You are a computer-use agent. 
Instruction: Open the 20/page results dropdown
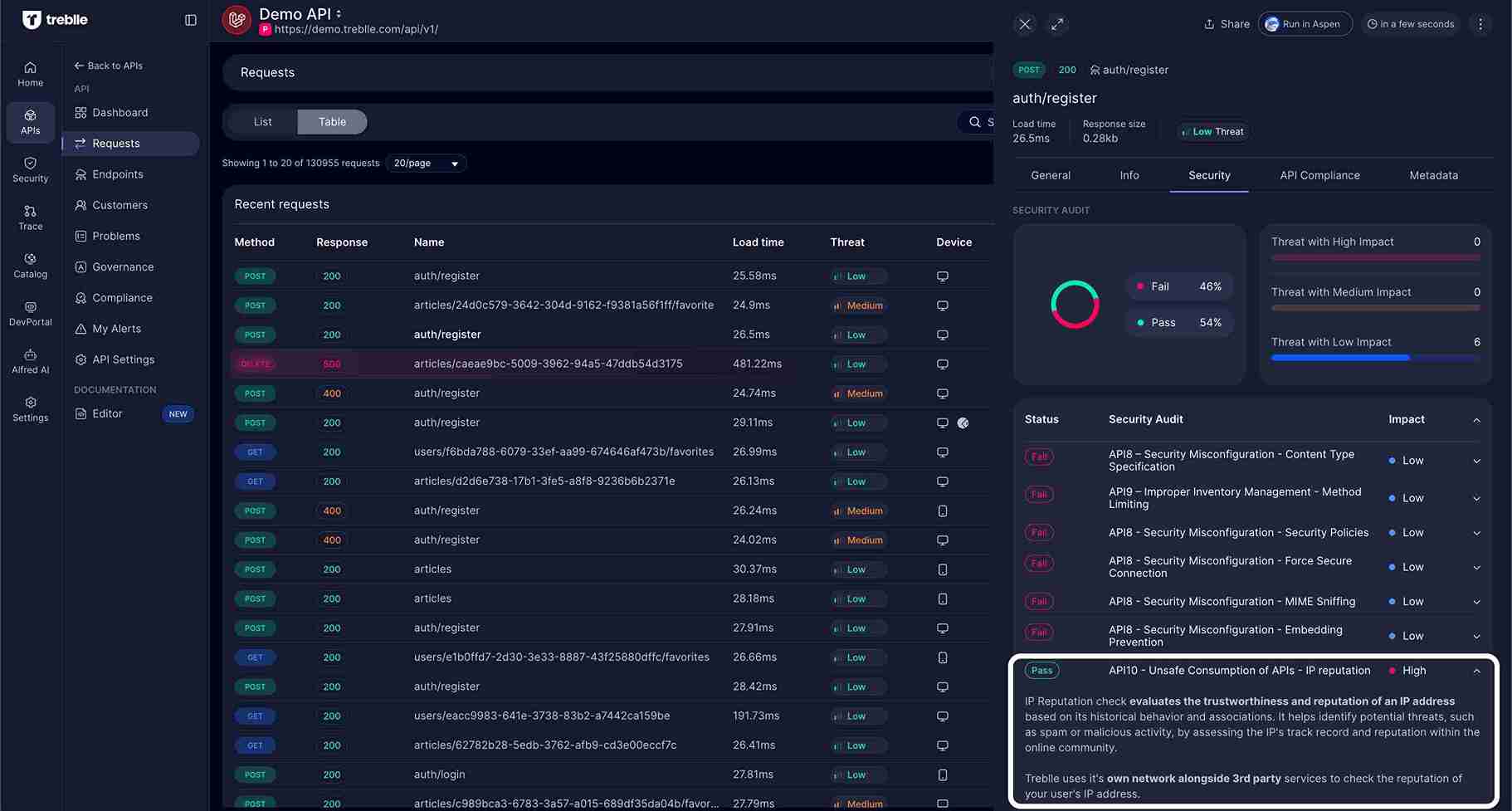[426, 163]
